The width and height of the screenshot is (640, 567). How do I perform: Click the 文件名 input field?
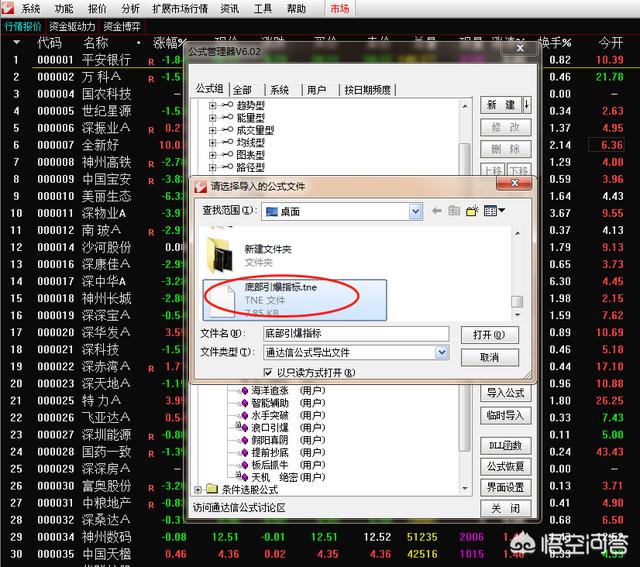[x=354, y=333]
